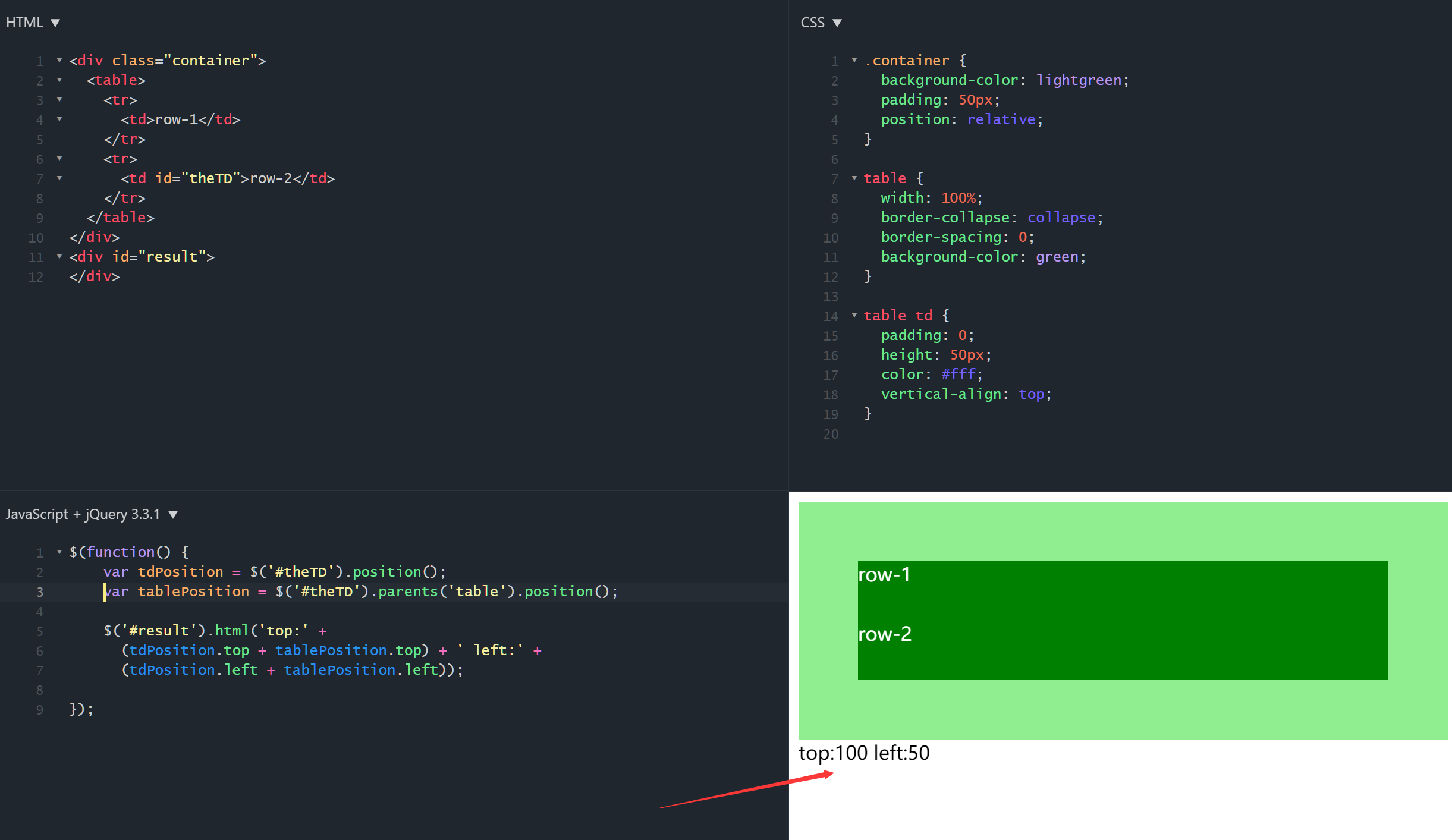Screen dimensions: 1452x840
Task: Click the 'var tablePosition' JavaScript line
Action: point(361,592)
